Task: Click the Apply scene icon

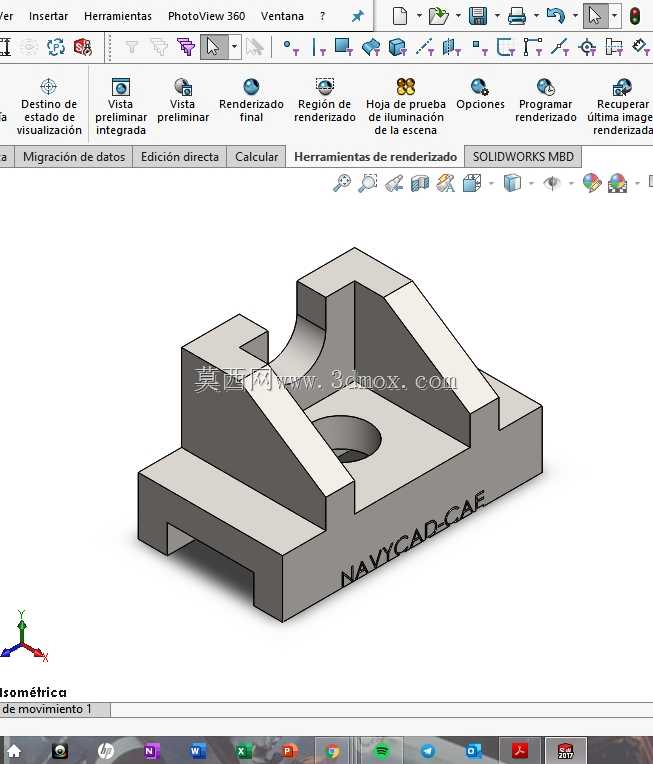Action: tap(617, 183)
